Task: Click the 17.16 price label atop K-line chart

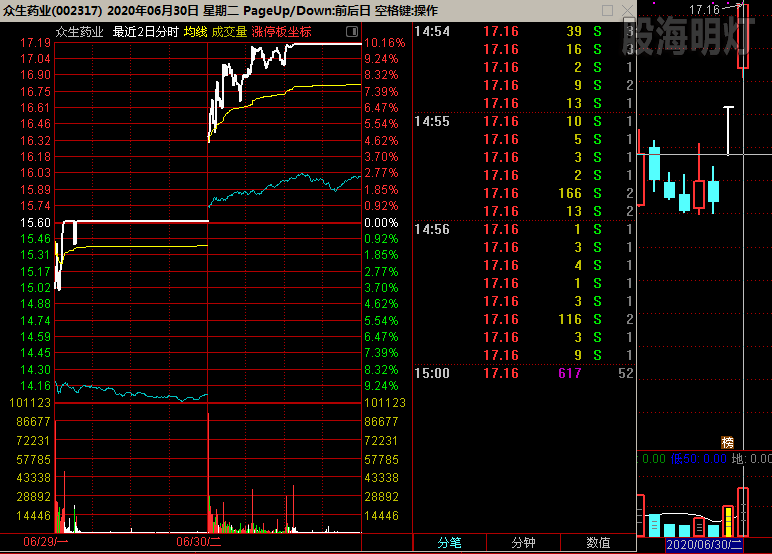Action: pos(704,10)
